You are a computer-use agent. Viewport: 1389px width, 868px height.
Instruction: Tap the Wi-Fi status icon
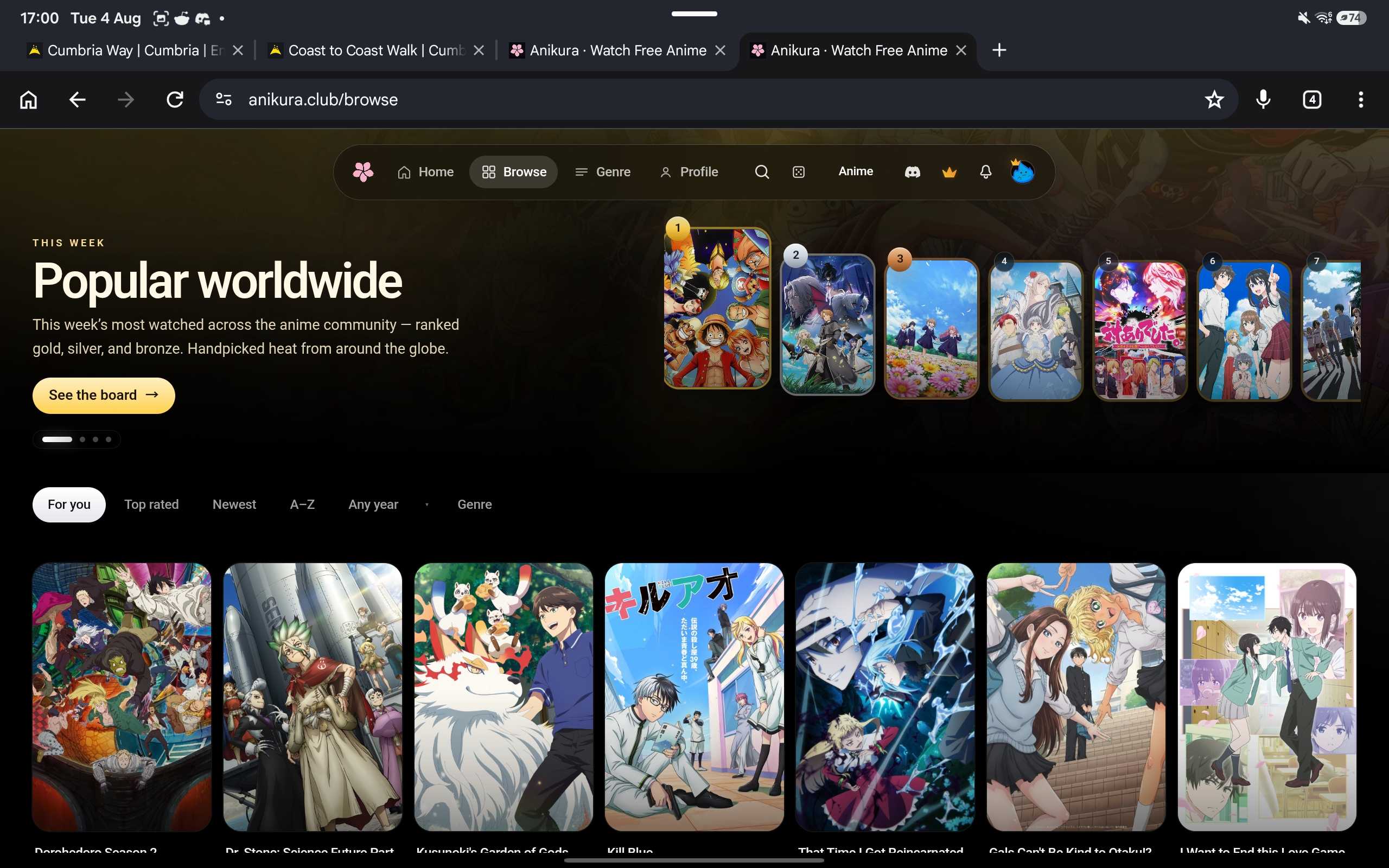click(x=1323, y=18)
